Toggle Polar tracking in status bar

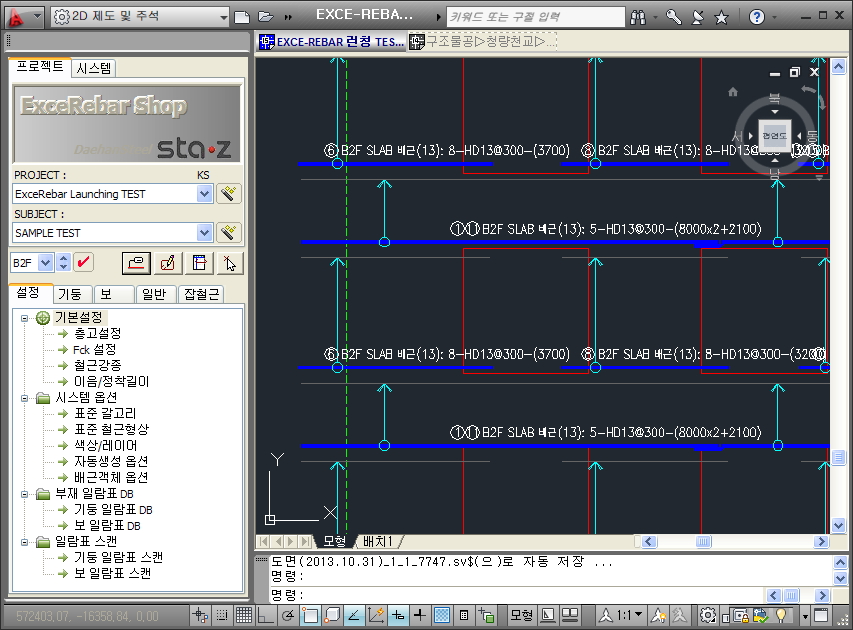pos(288,615)
